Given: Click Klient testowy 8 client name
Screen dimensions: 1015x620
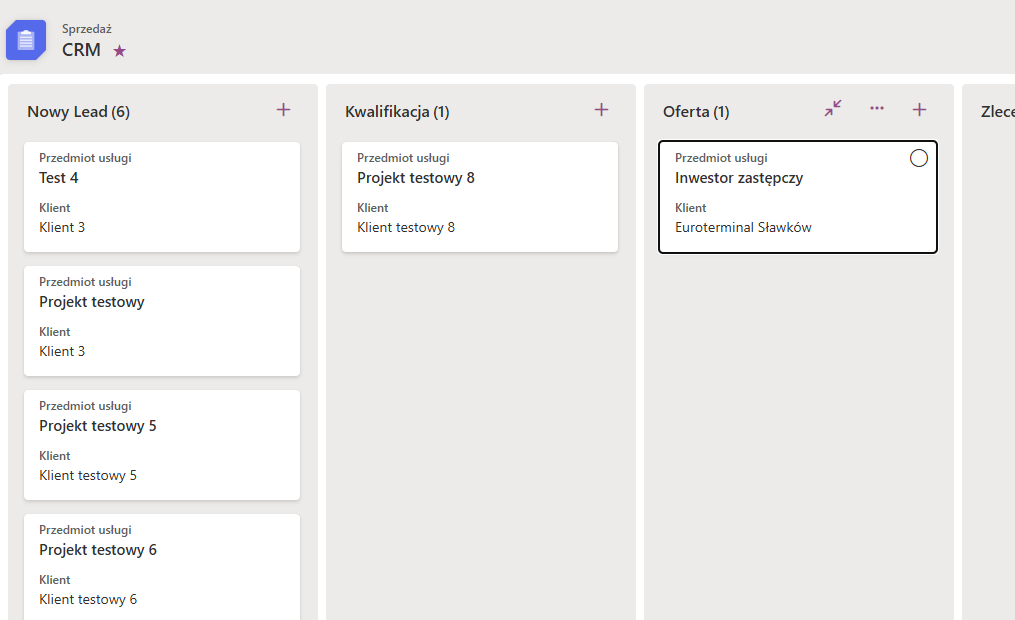Looking at the screenshot, I should click(x=406, y=227).
